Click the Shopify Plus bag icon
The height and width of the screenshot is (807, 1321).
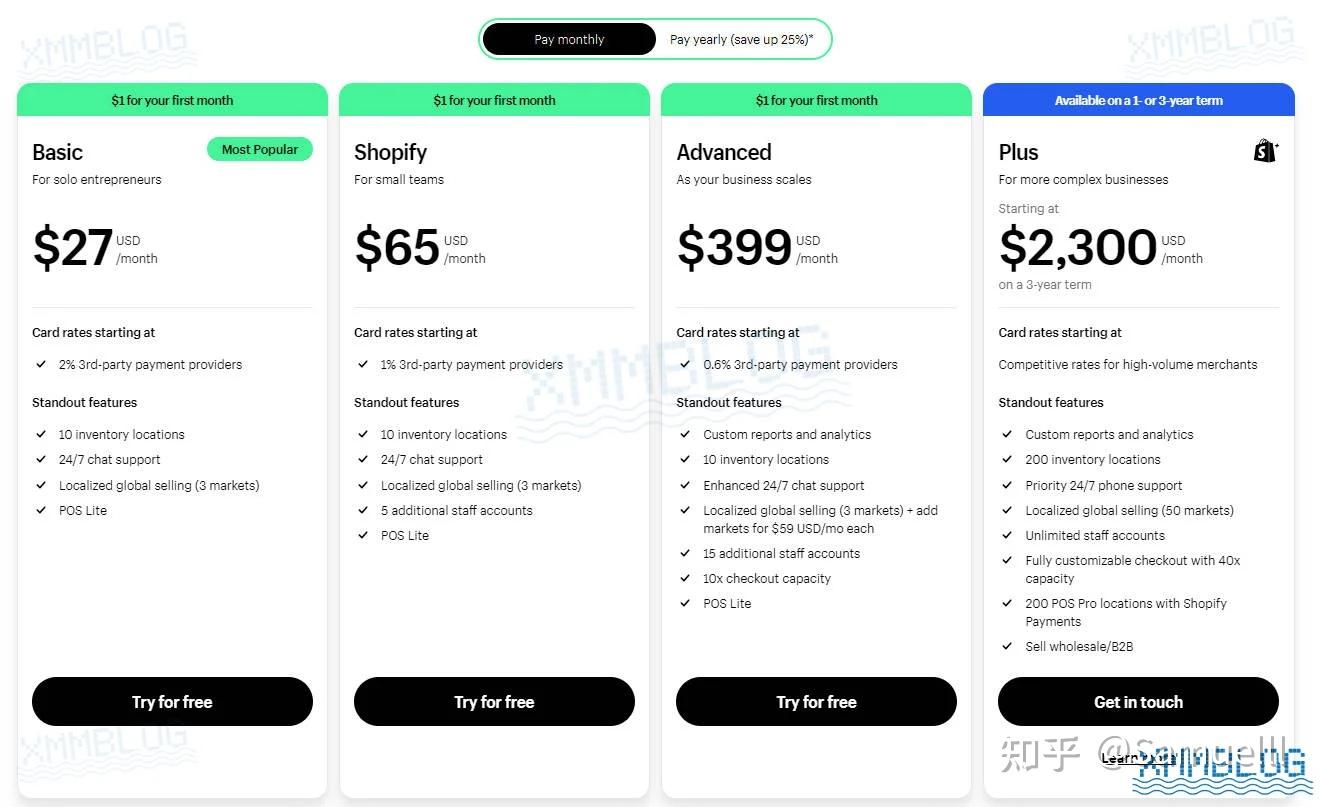click(1264, 149)
